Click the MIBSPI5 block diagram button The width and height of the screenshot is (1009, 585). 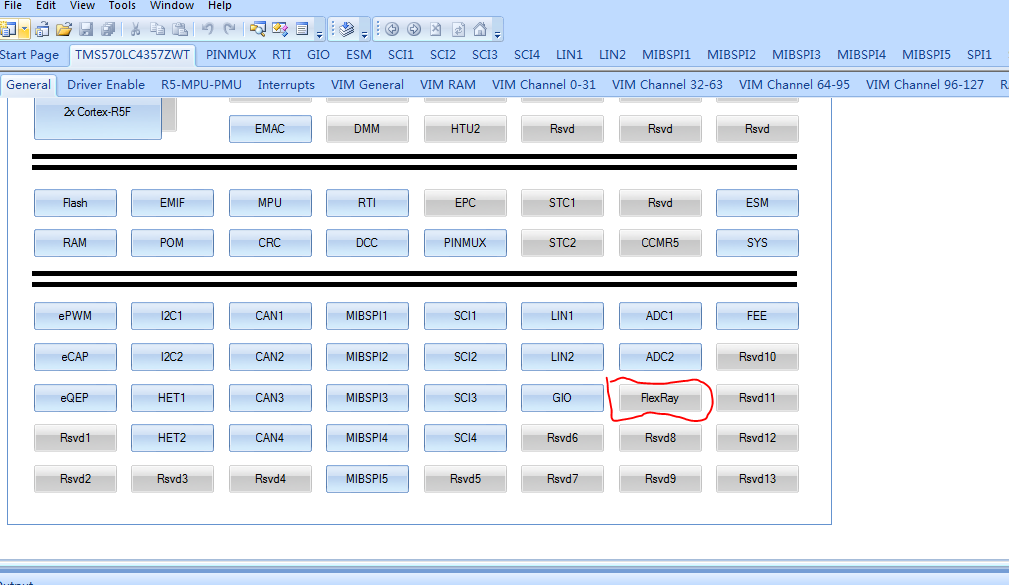[367, 479]
